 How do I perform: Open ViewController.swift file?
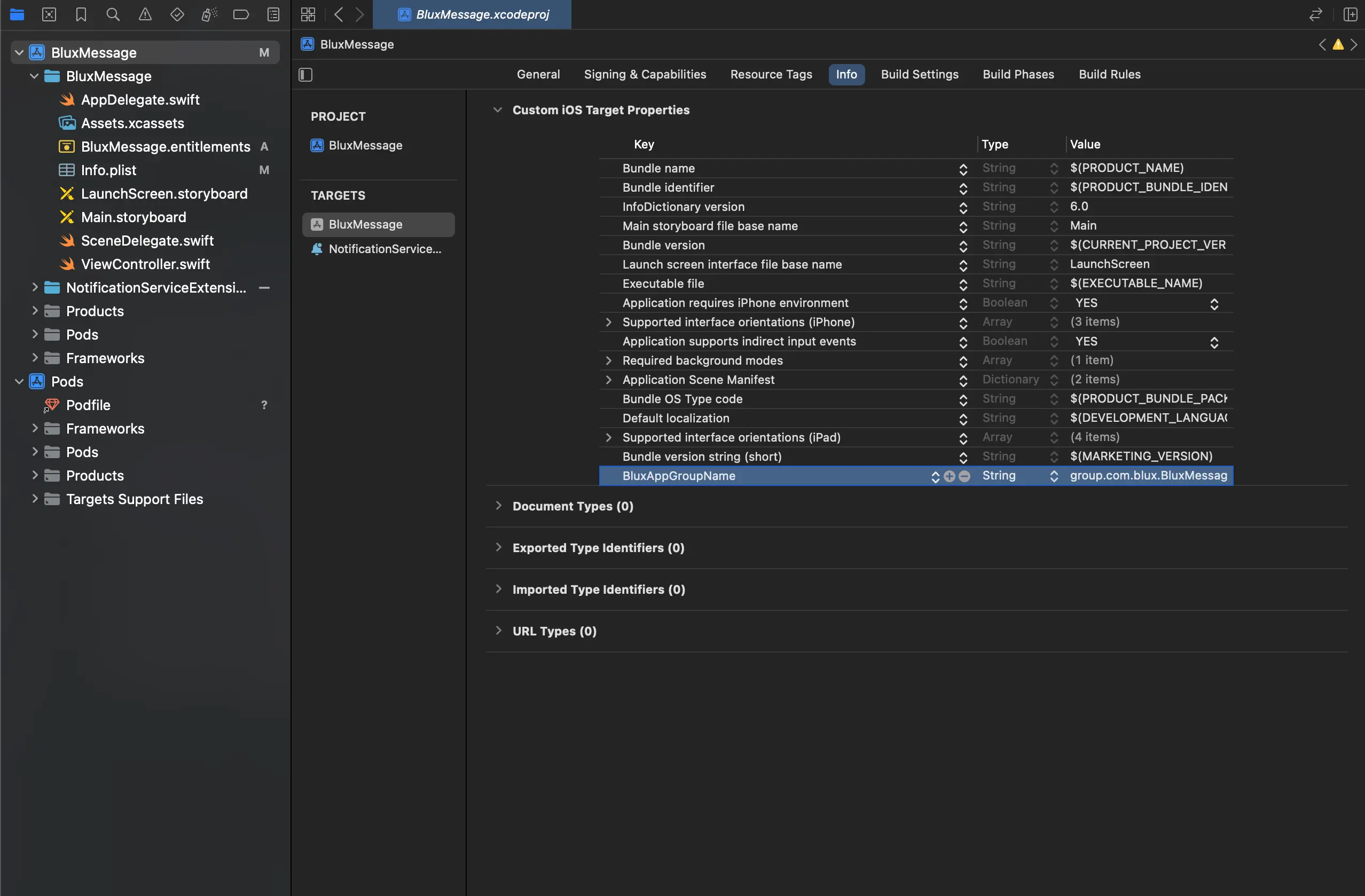pyautogui.click(x=146, y=264)
